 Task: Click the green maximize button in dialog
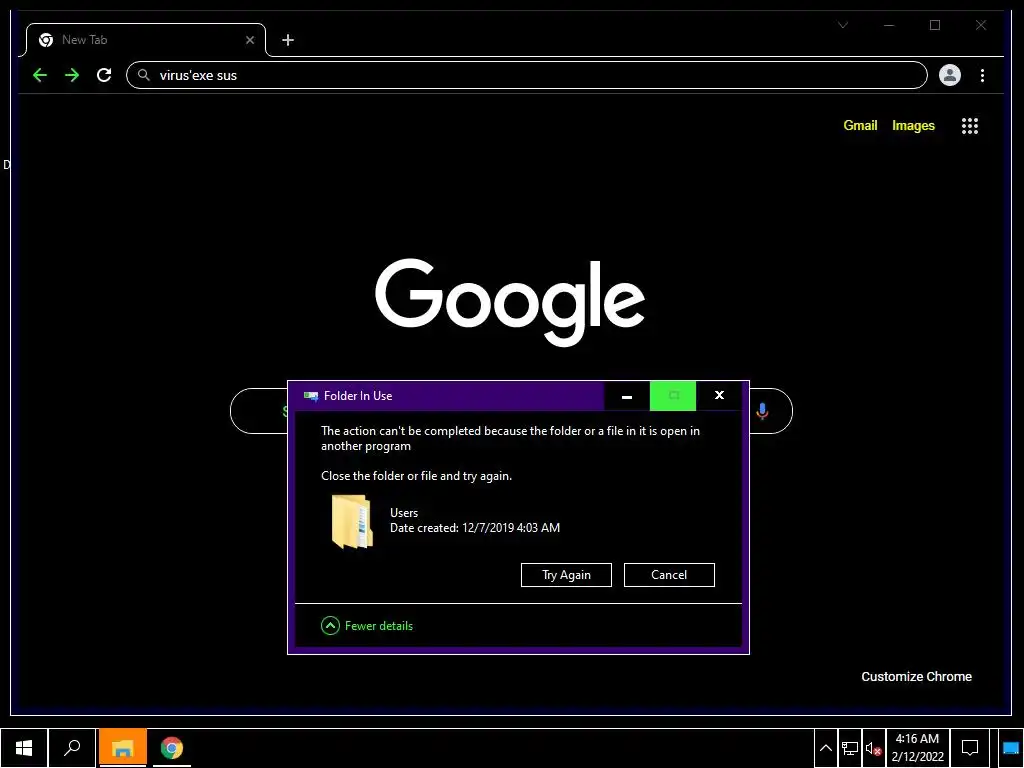click(x=673, y=396)
